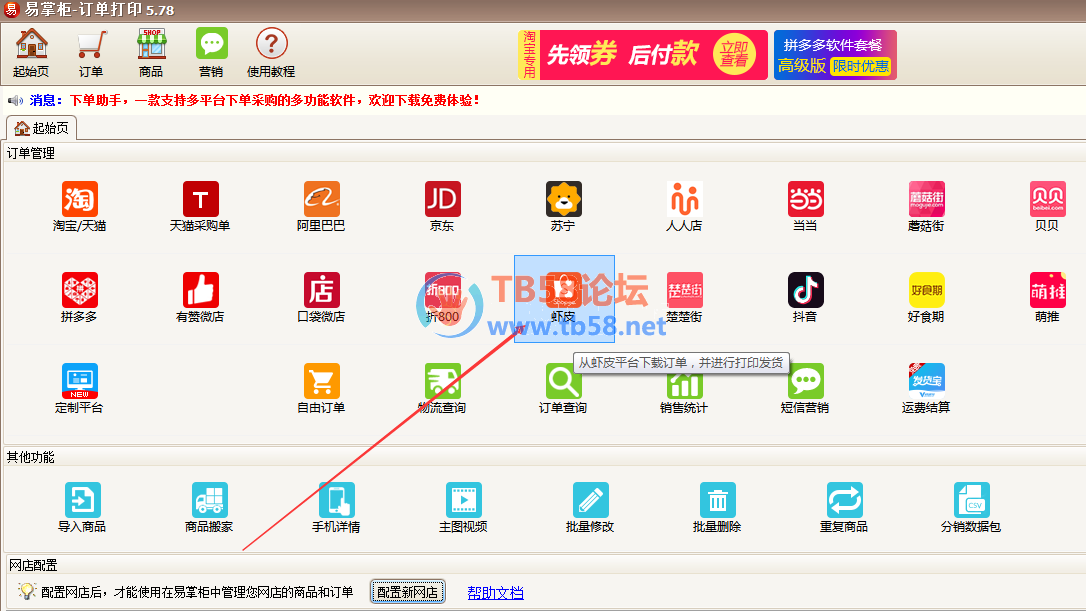Launch the 导入商品 import tool
The width and height of the screenshot is (1086, 611).
[x=82, y=508]
